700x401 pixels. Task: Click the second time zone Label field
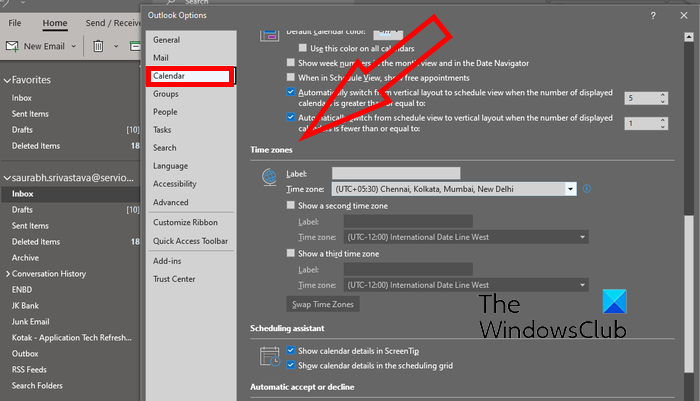click(408, 221)
